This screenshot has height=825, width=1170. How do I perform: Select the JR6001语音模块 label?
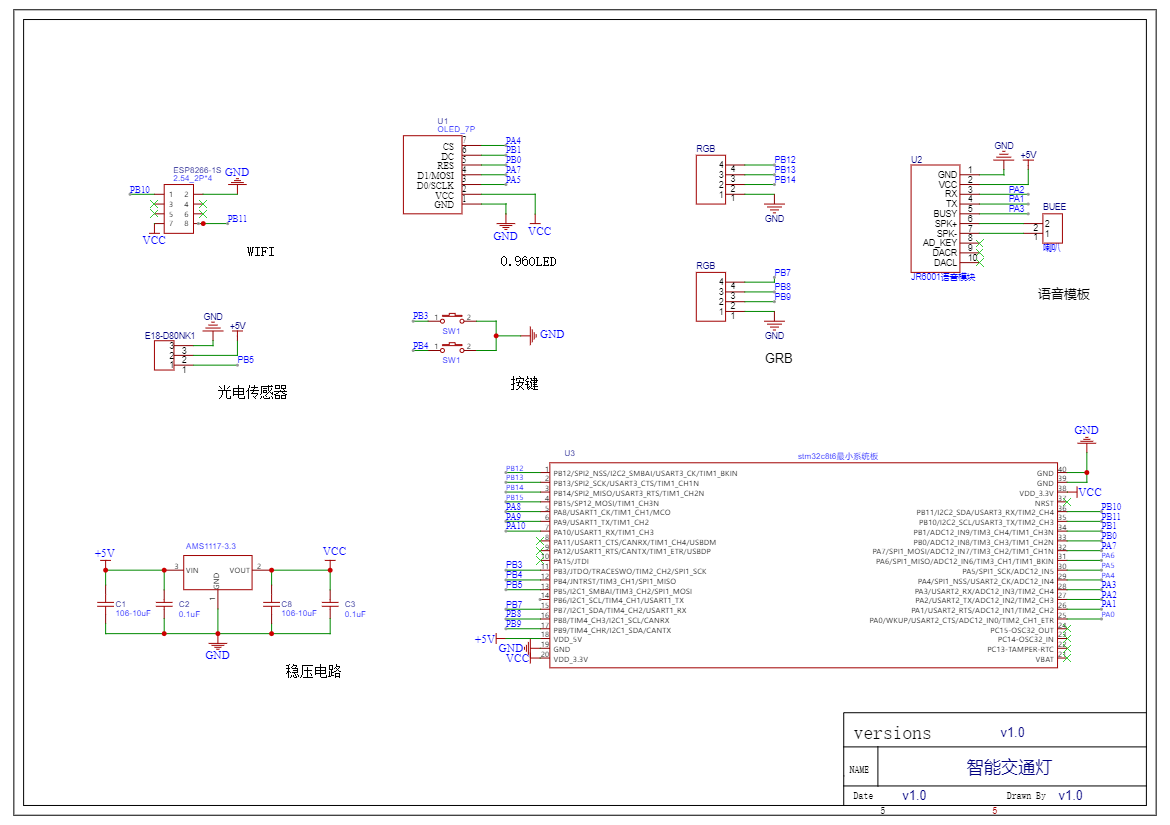coord(942,277)
